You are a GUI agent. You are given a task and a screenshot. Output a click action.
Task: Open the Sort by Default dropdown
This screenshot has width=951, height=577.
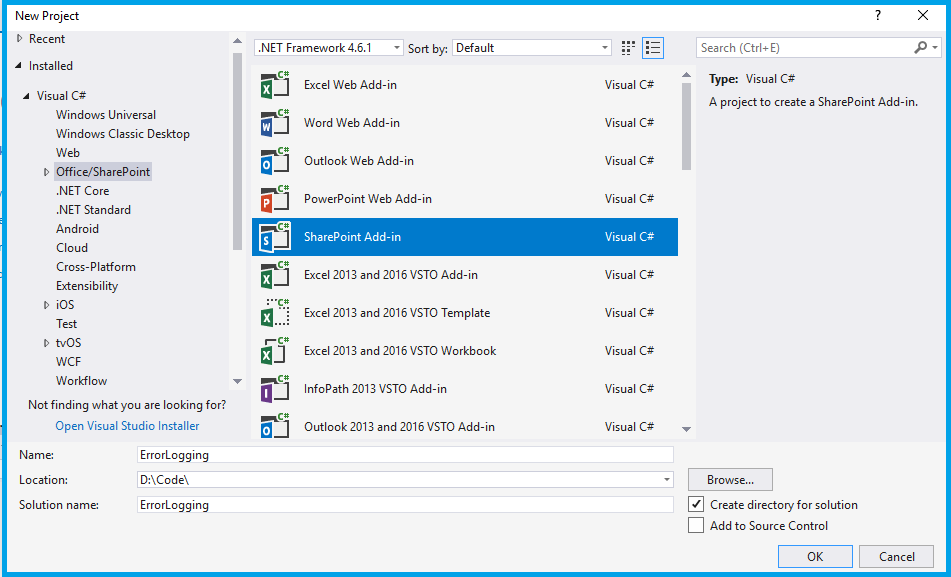(531, 48)
